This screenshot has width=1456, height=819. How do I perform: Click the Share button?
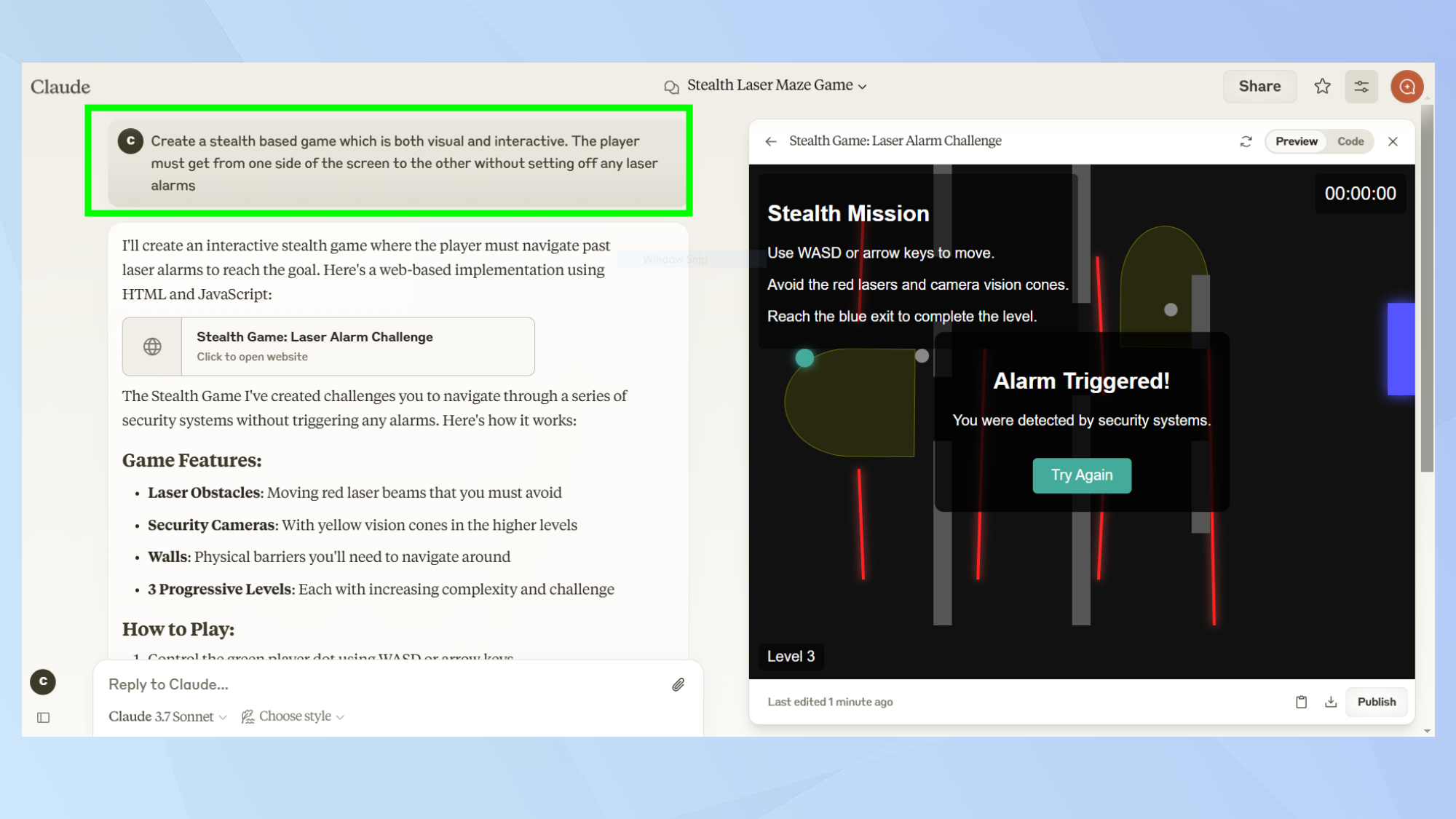(1259, 87)
